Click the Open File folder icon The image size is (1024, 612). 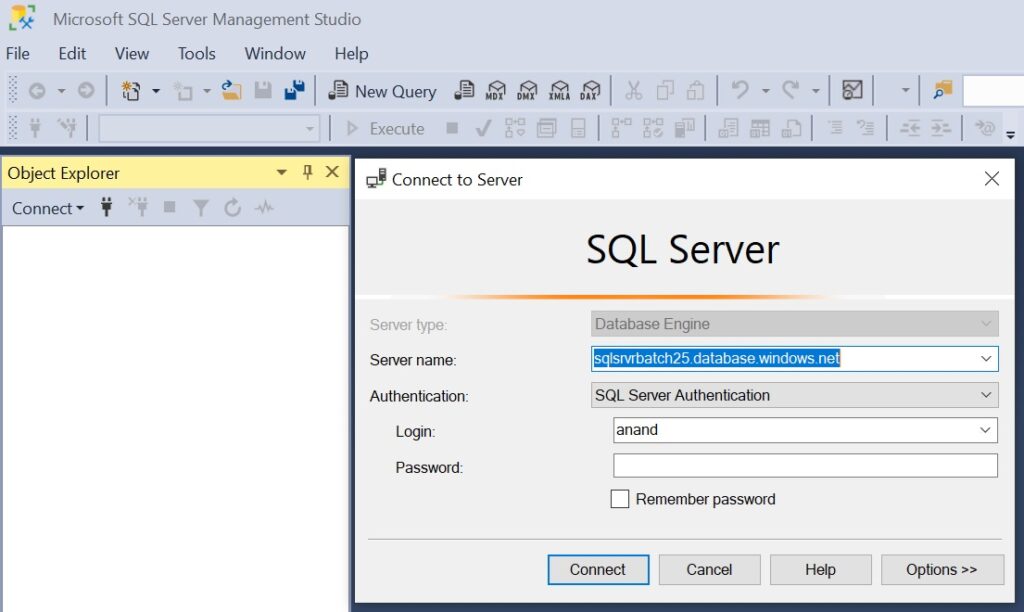point(231,91)
